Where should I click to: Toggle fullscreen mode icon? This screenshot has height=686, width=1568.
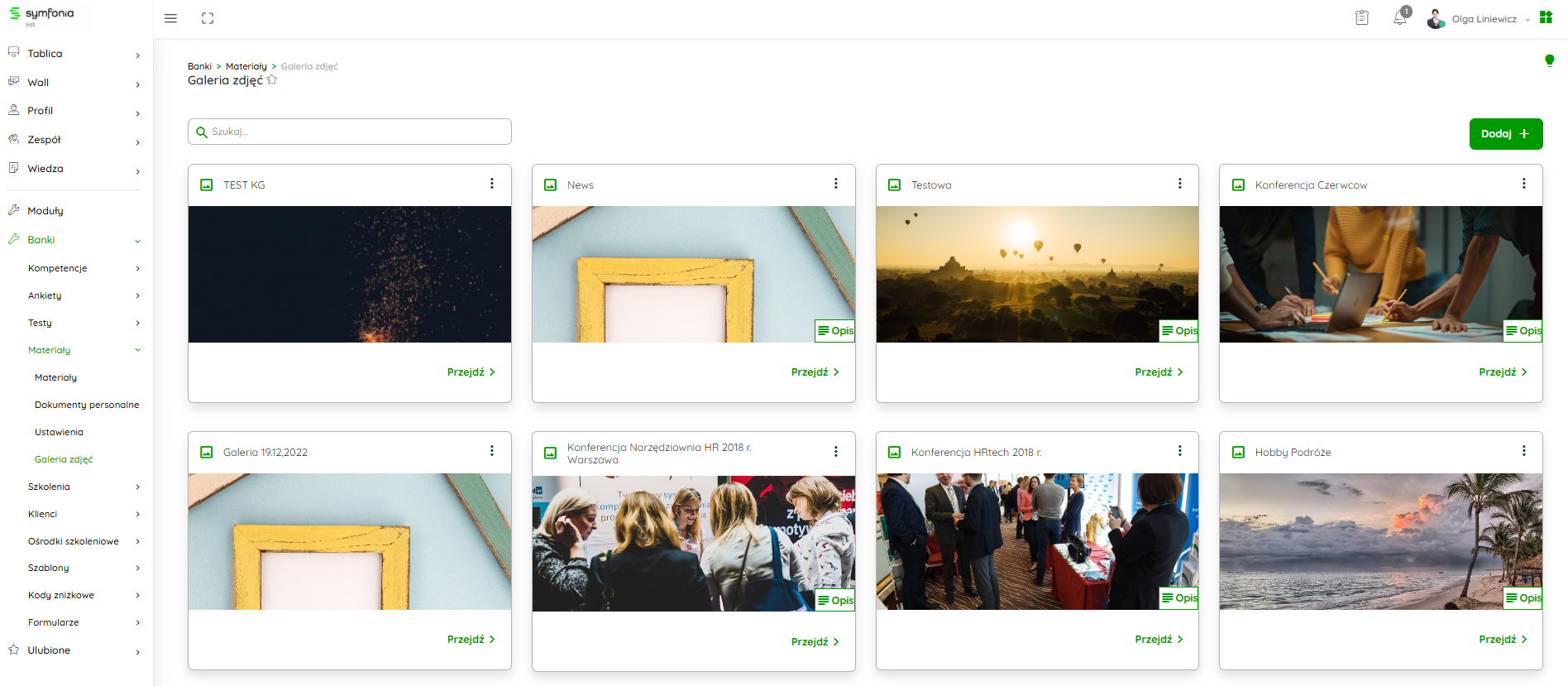click(x=208, y=18)
